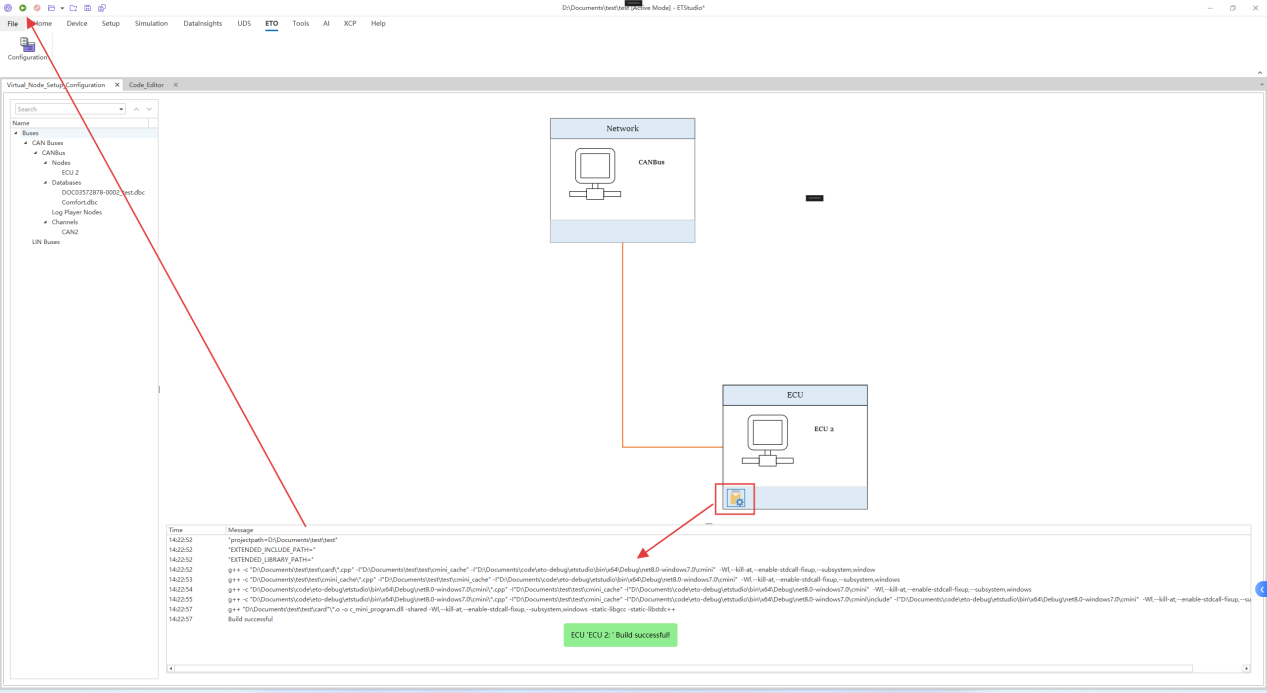Switch to the Code_Editor tab
The image size is (1267, 693).
click(x=146, y=85)
